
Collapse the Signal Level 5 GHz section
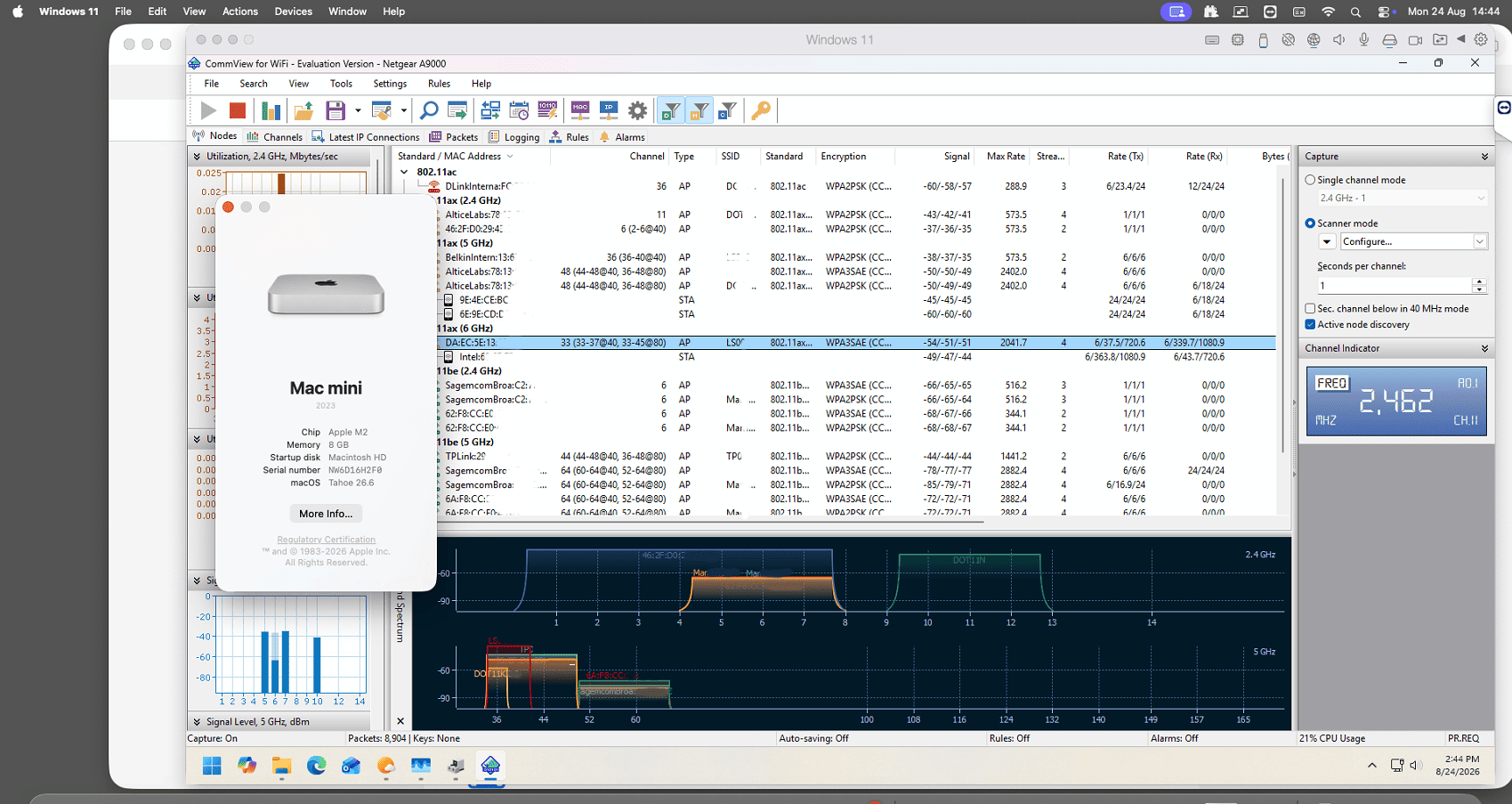[197, 722]
